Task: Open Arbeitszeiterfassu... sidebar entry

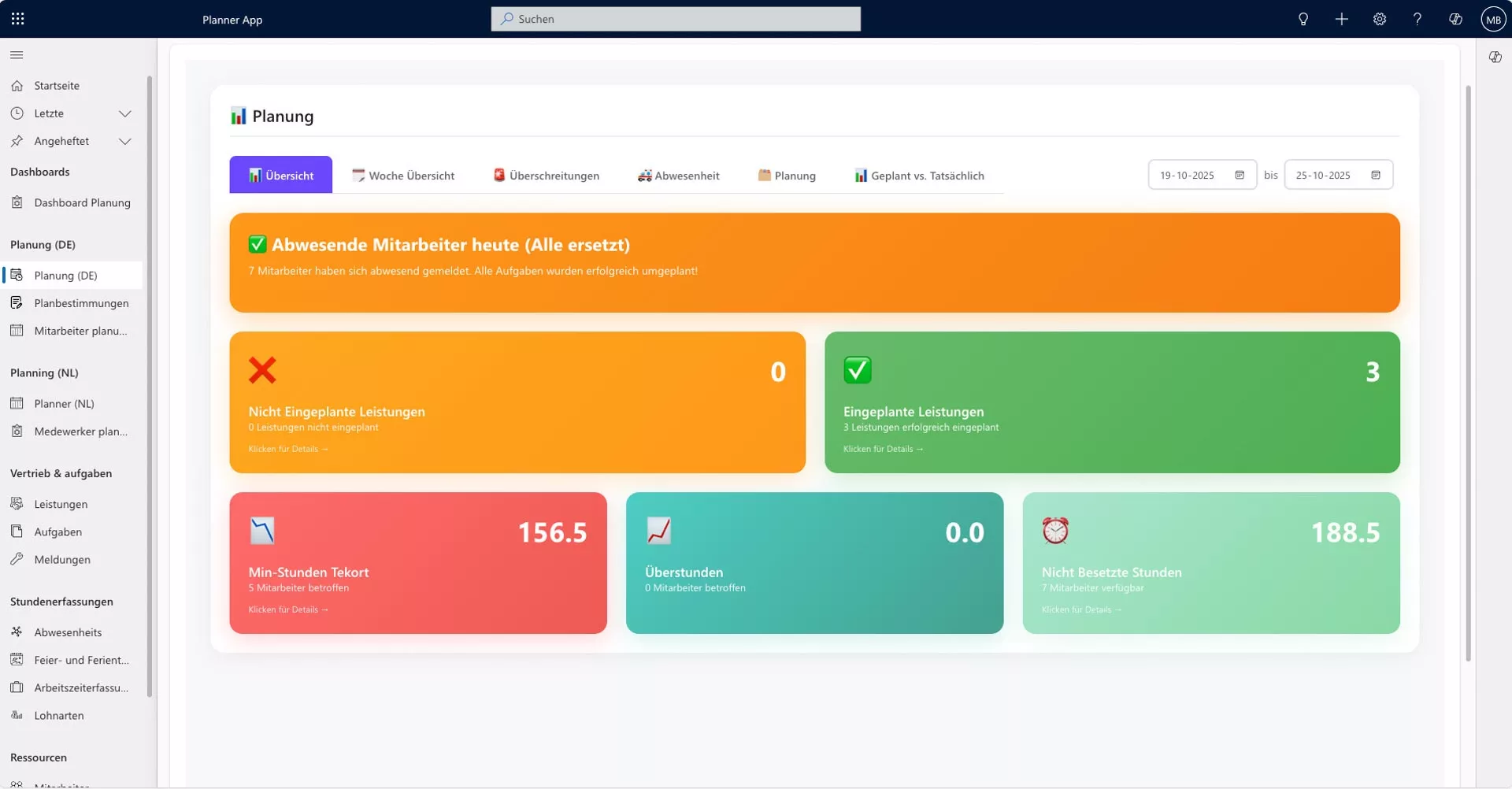Action: (x=72, y=687)
